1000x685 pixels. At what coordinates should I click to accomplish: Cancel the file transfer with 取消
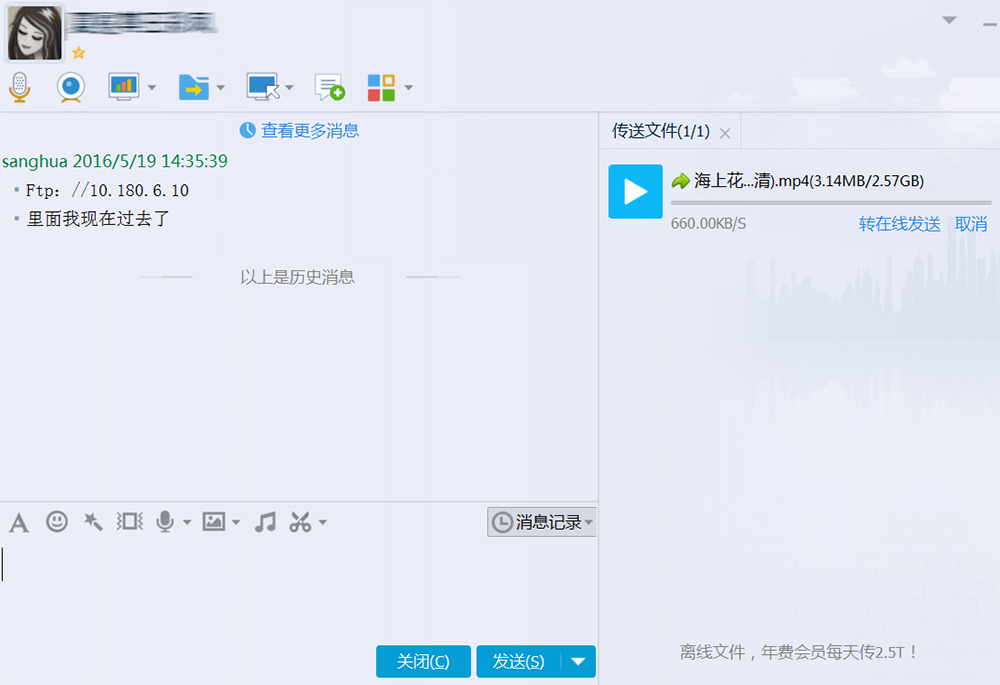972,225
